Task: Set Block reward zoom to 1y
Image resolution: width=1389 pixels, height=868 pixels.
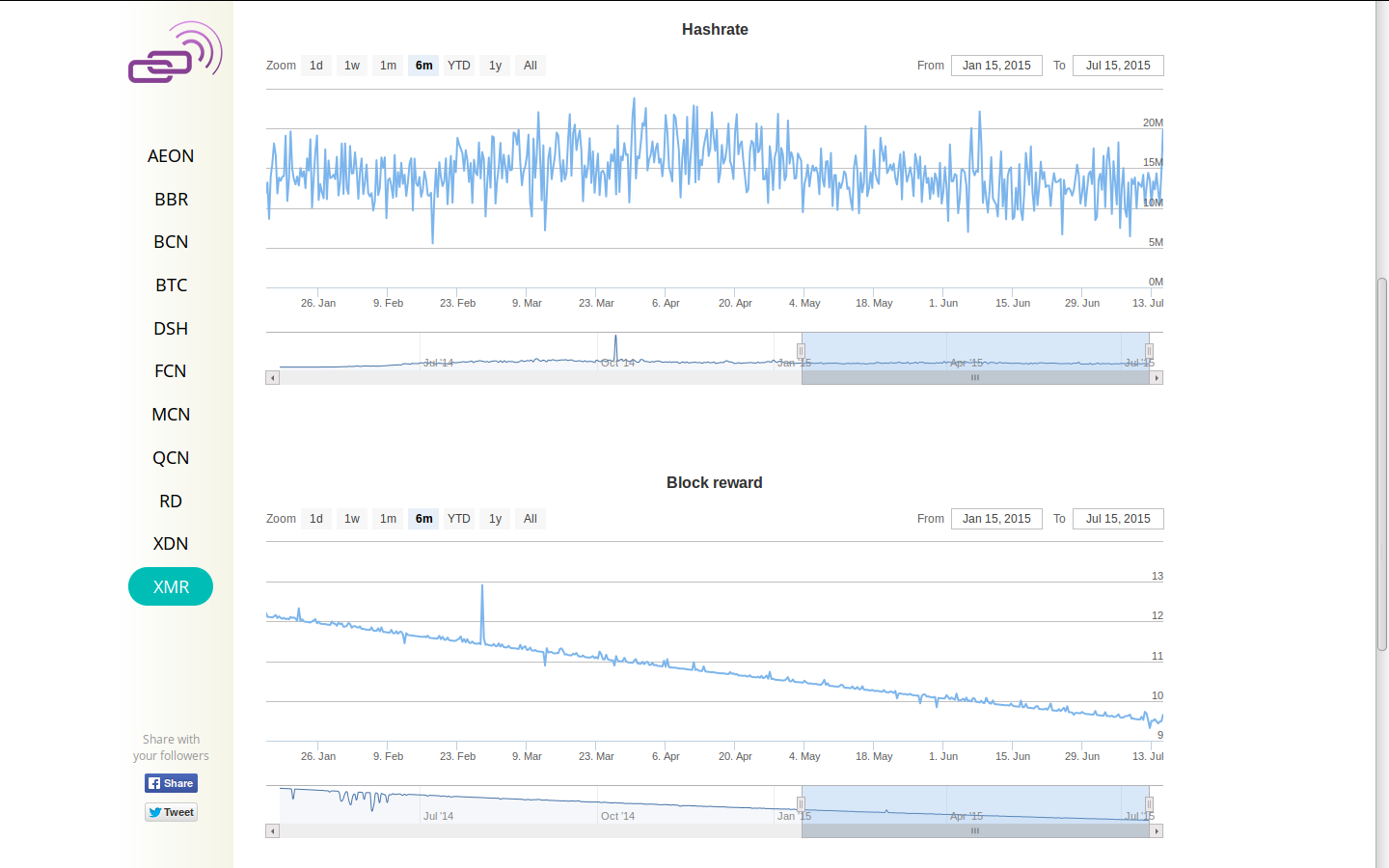Action: 495,519
